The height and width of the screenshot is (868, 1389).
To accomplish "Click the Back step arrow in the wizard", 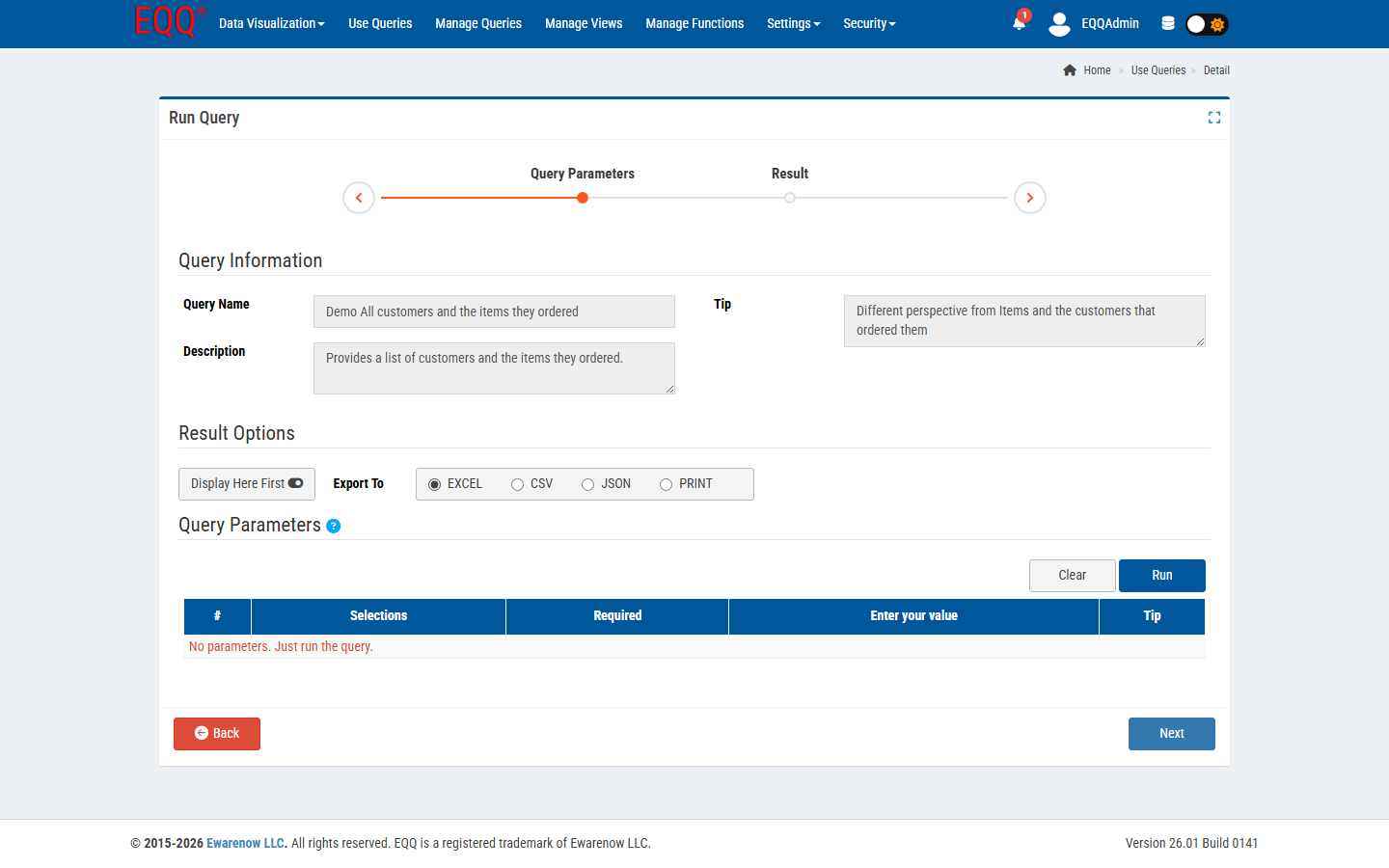I will coord(359,197).
